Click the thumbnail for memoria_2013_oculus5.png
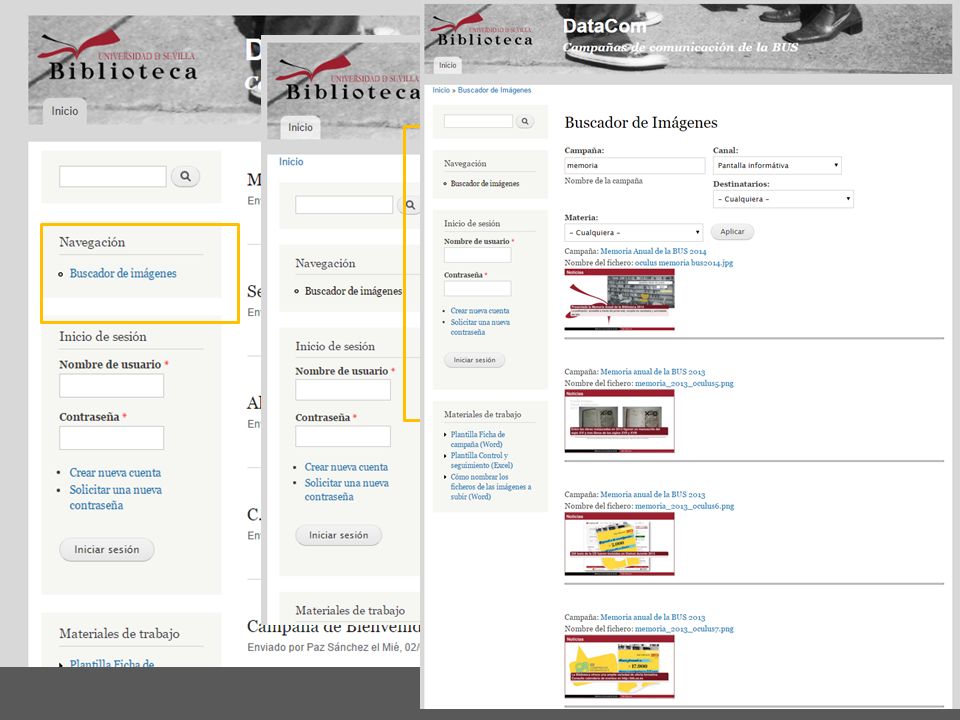This screenshot has width=960, height=720. [x=619, y=422]
